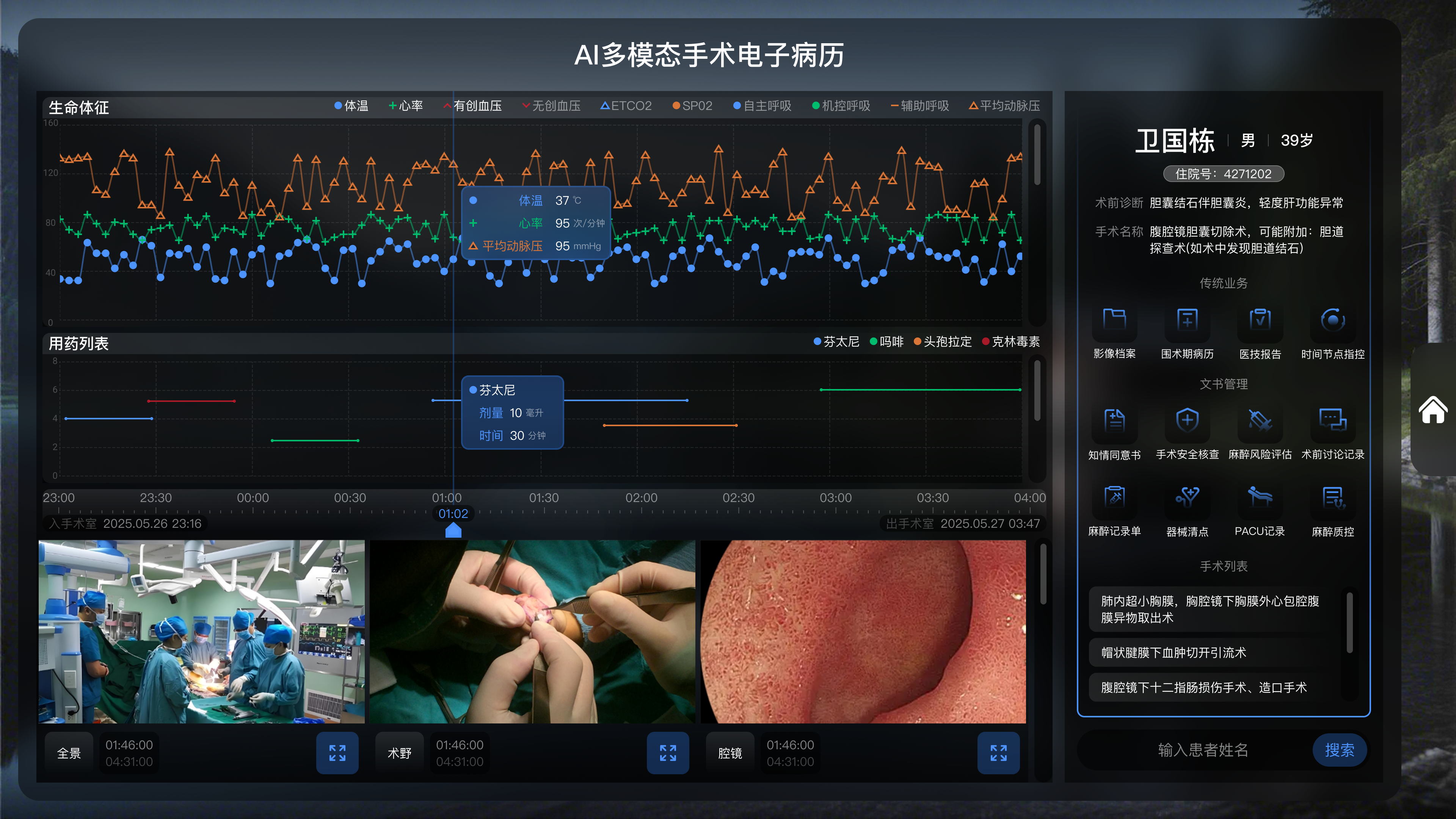The image size is (1456, 819).
Task: Click the 搜索 button
Action: tap(1339, 750)
